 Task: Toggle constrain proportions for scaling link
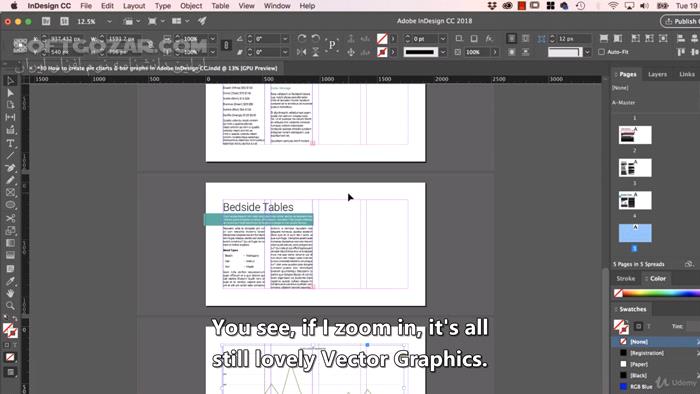(x=226, y=45)
